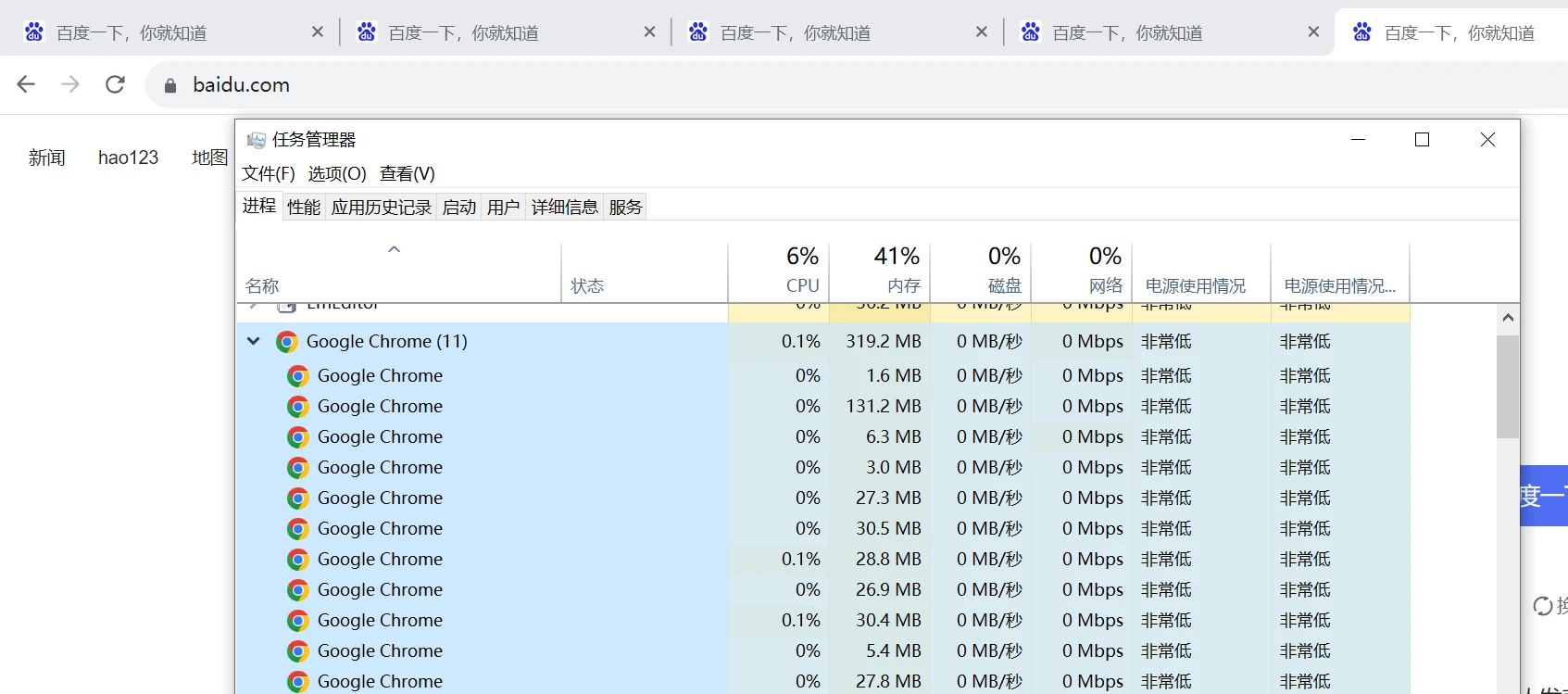Click Chrome icon of the 1.6 MB process
The image size is (1568, 694).
297,376
